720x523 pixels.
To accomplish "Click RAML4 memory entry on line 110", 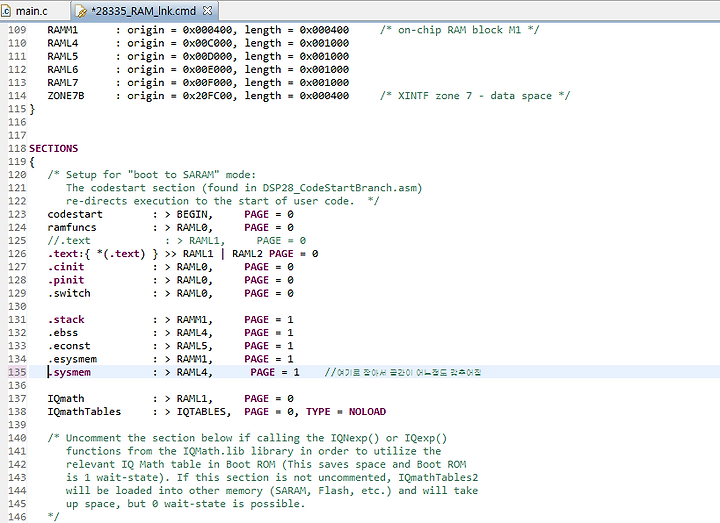I will (x=62, y=43).
